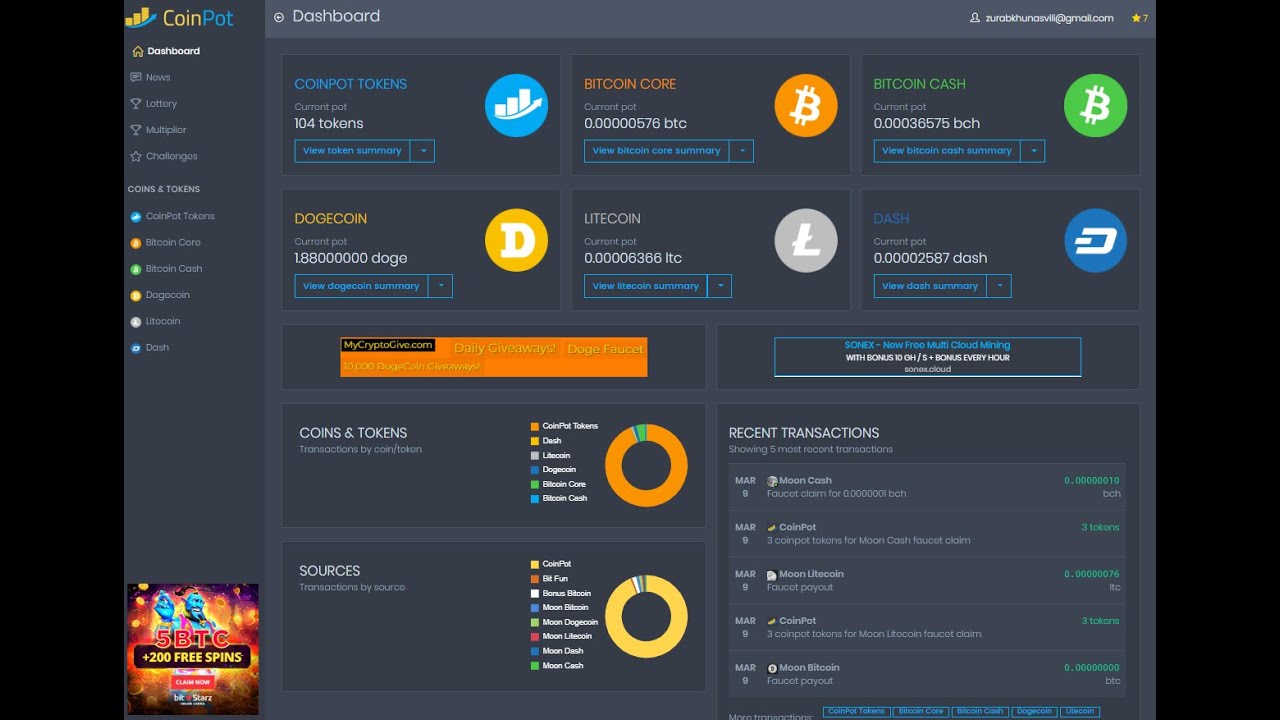Click the star icon in the header
1280x720 pixels.
[x=1136, y=18]
